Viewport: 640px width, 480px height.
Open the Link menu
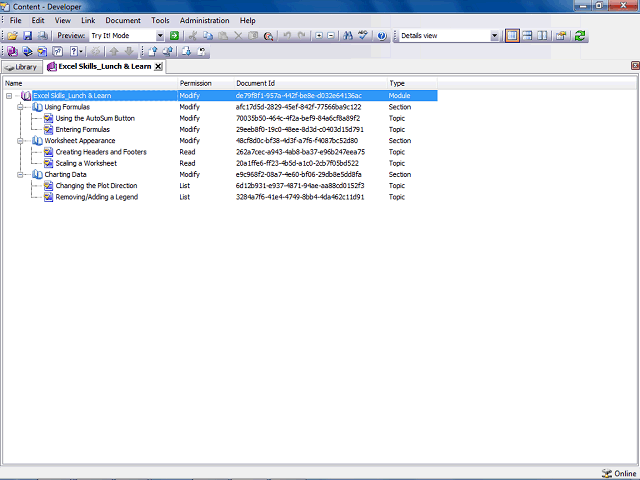(x=88, y=20)
